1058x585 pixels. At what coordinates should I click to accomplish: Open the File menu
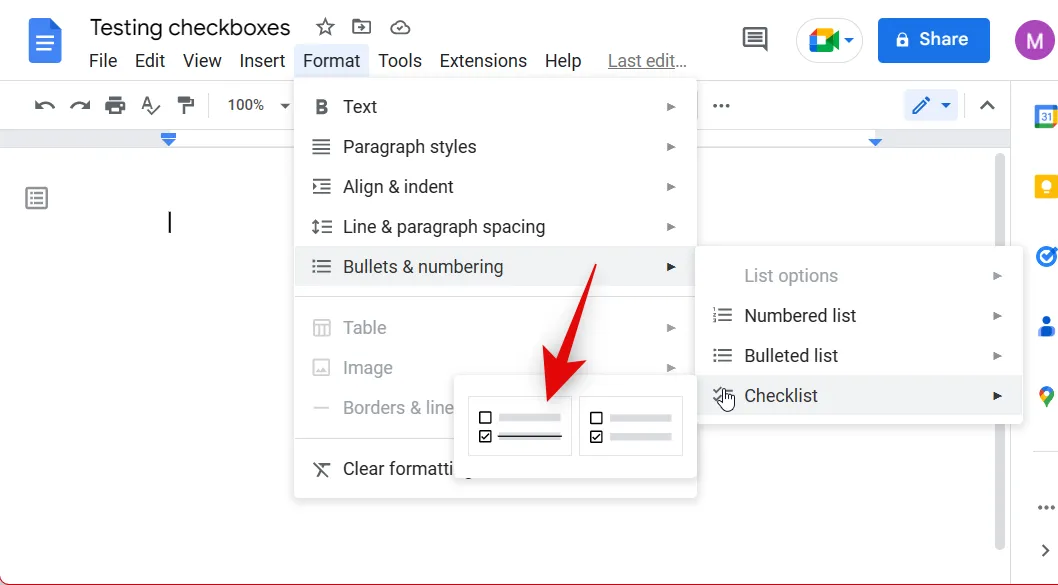tap(103, 61)
